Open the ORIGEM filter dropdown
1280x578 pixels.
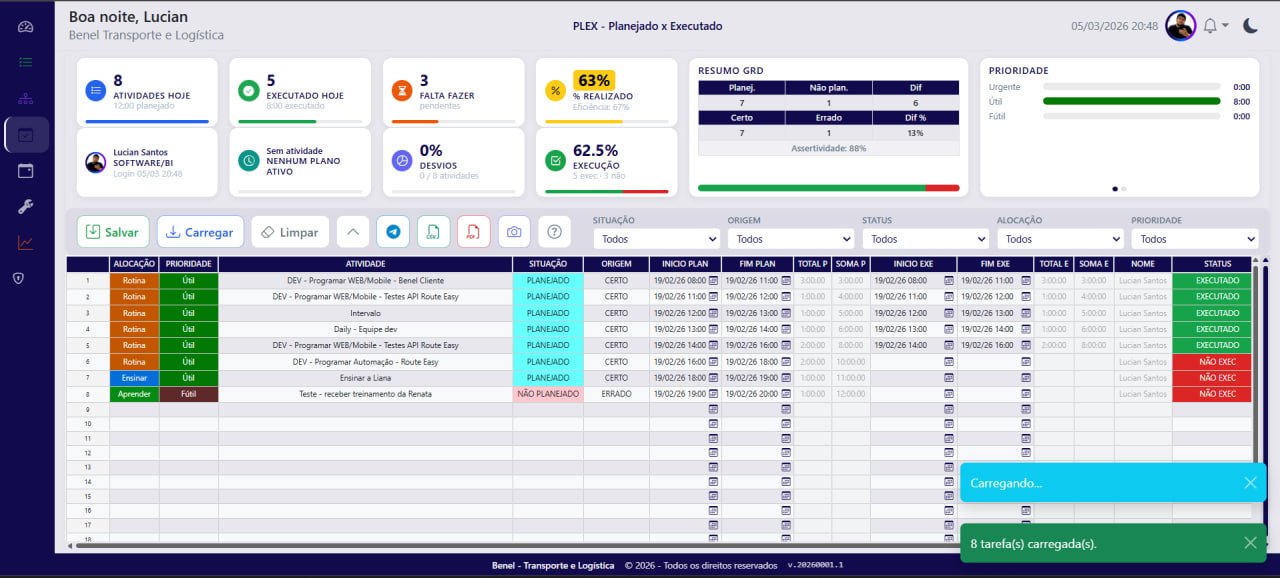(790, 239)
